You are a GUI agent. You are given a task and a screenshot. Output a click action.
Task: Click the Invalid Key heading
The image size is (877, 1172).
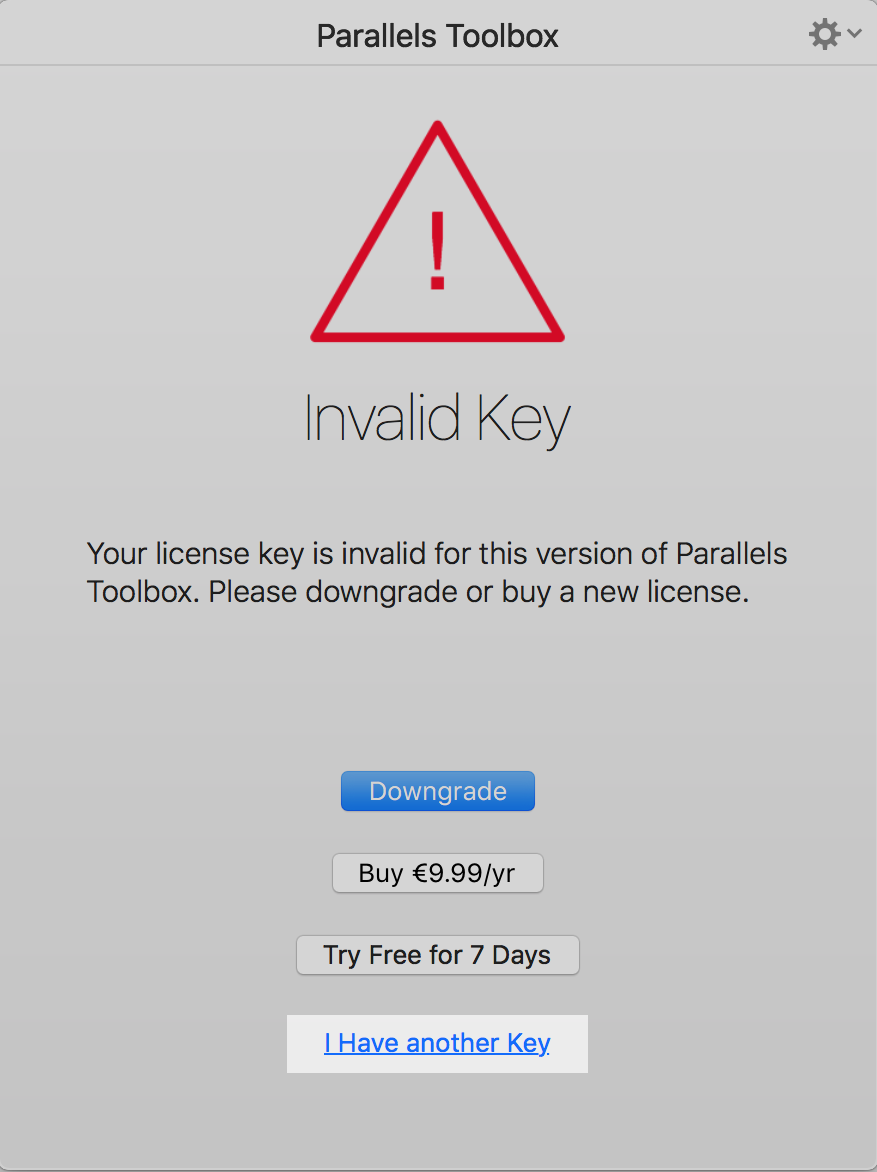coord(437,417)
